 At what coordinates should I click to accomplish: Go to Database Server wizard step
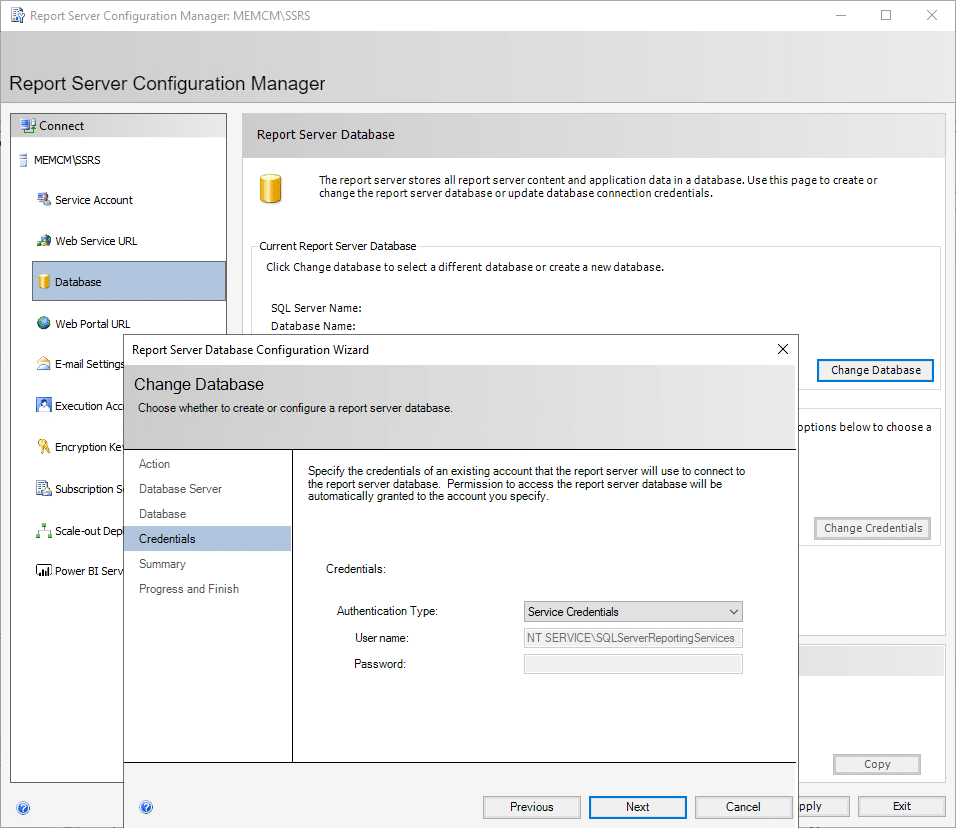pos(180,489)
